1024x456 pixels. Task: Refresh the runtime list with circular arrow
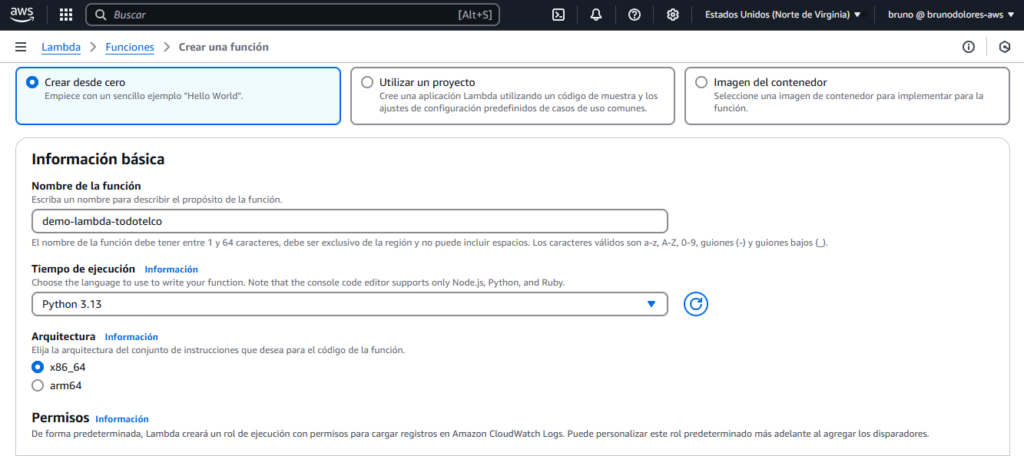[x=696, y=304]
